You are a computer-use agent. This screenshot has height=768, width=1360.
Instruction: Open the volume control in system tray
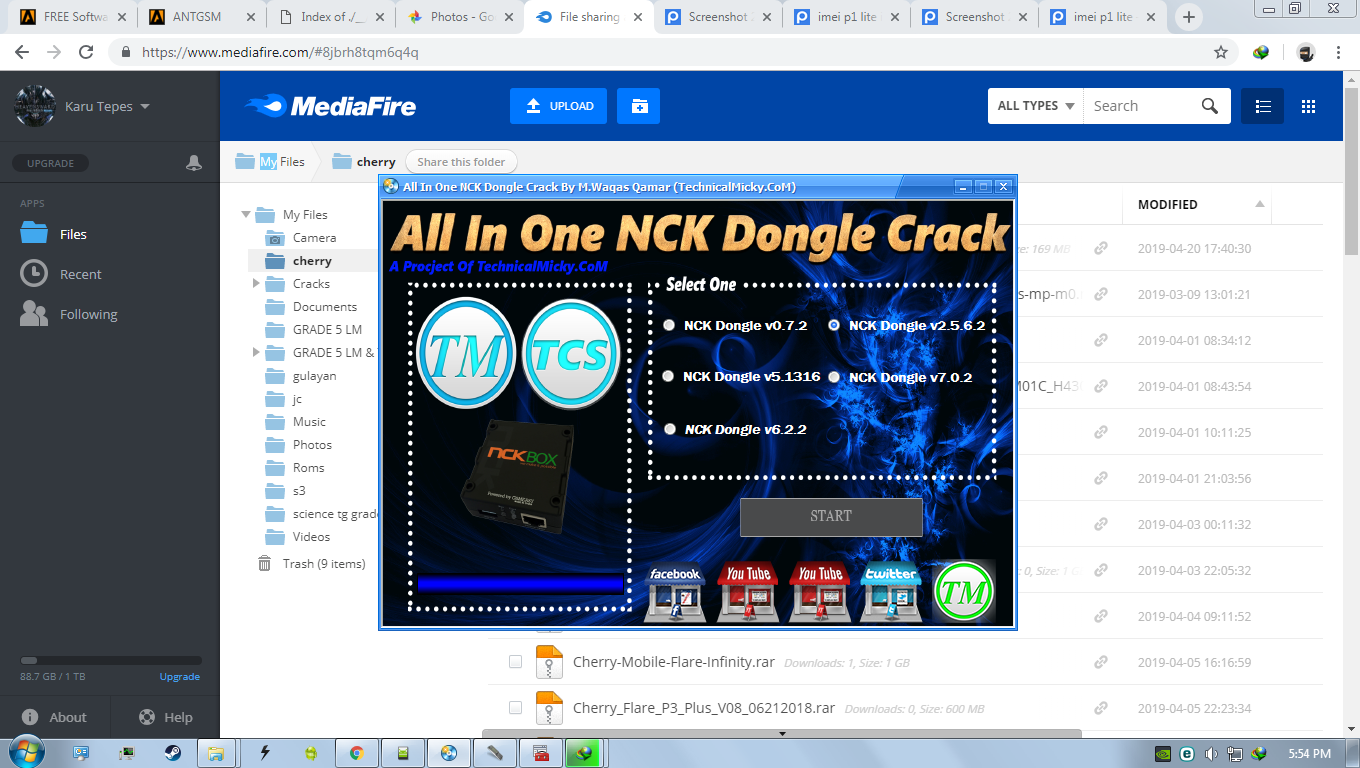(x=1211, y=753)
